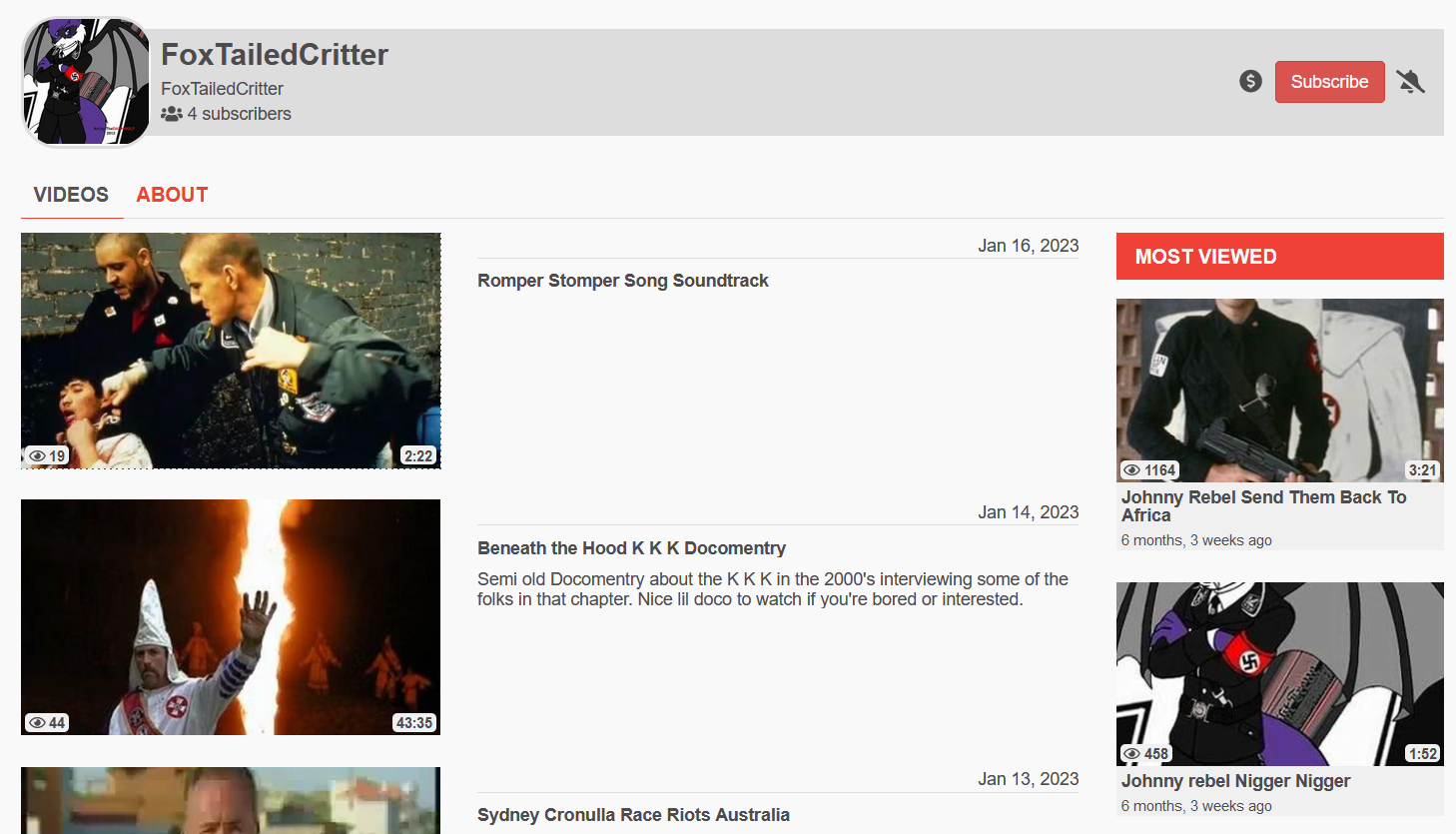The image size is (1456, 834).
Task: Click the Romper Stomper Song Soundtrack title
Action: [622, 281]
